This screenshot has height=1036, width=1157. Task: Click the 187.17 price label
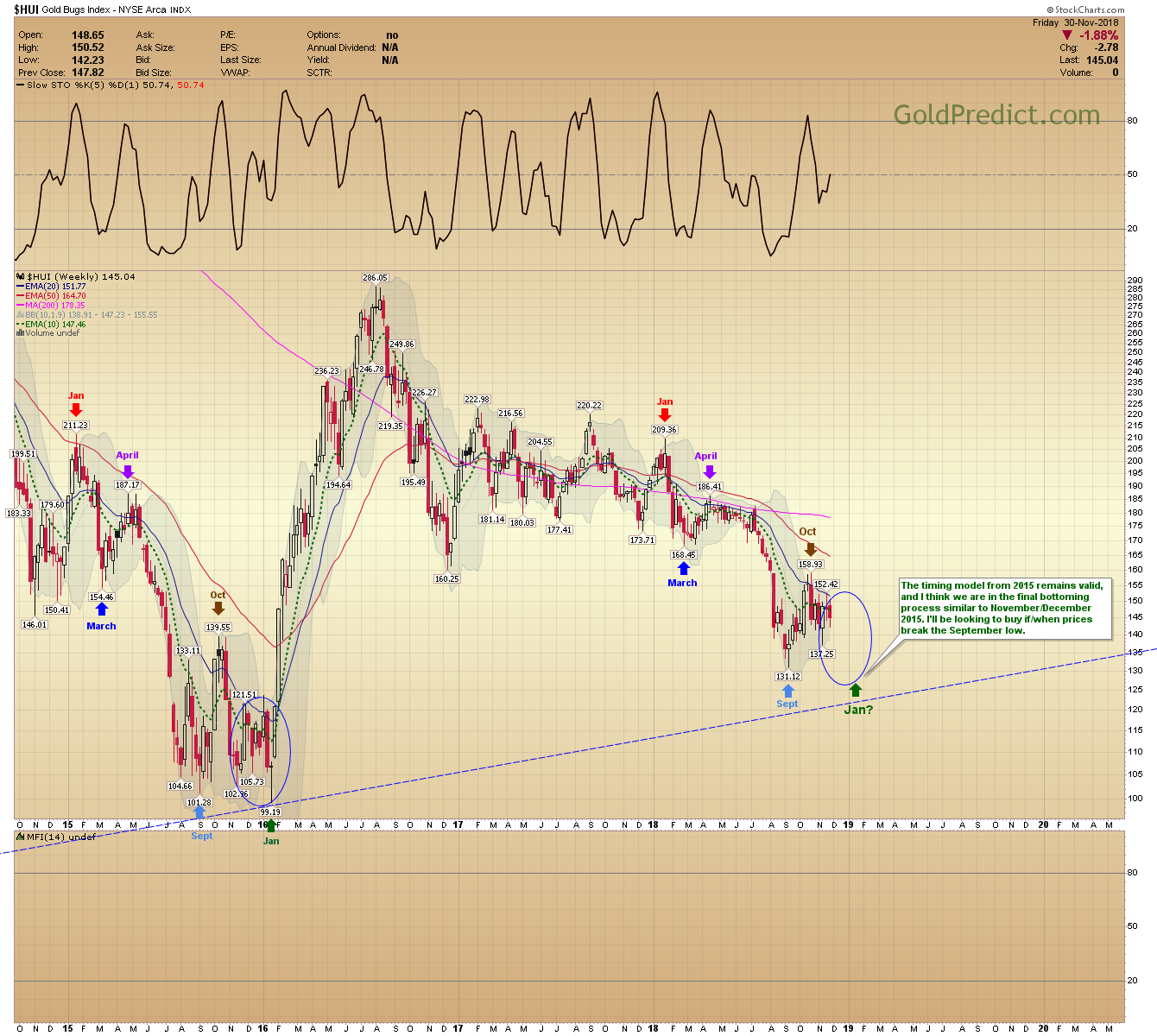pyautogui.click(x=128, y=485)
